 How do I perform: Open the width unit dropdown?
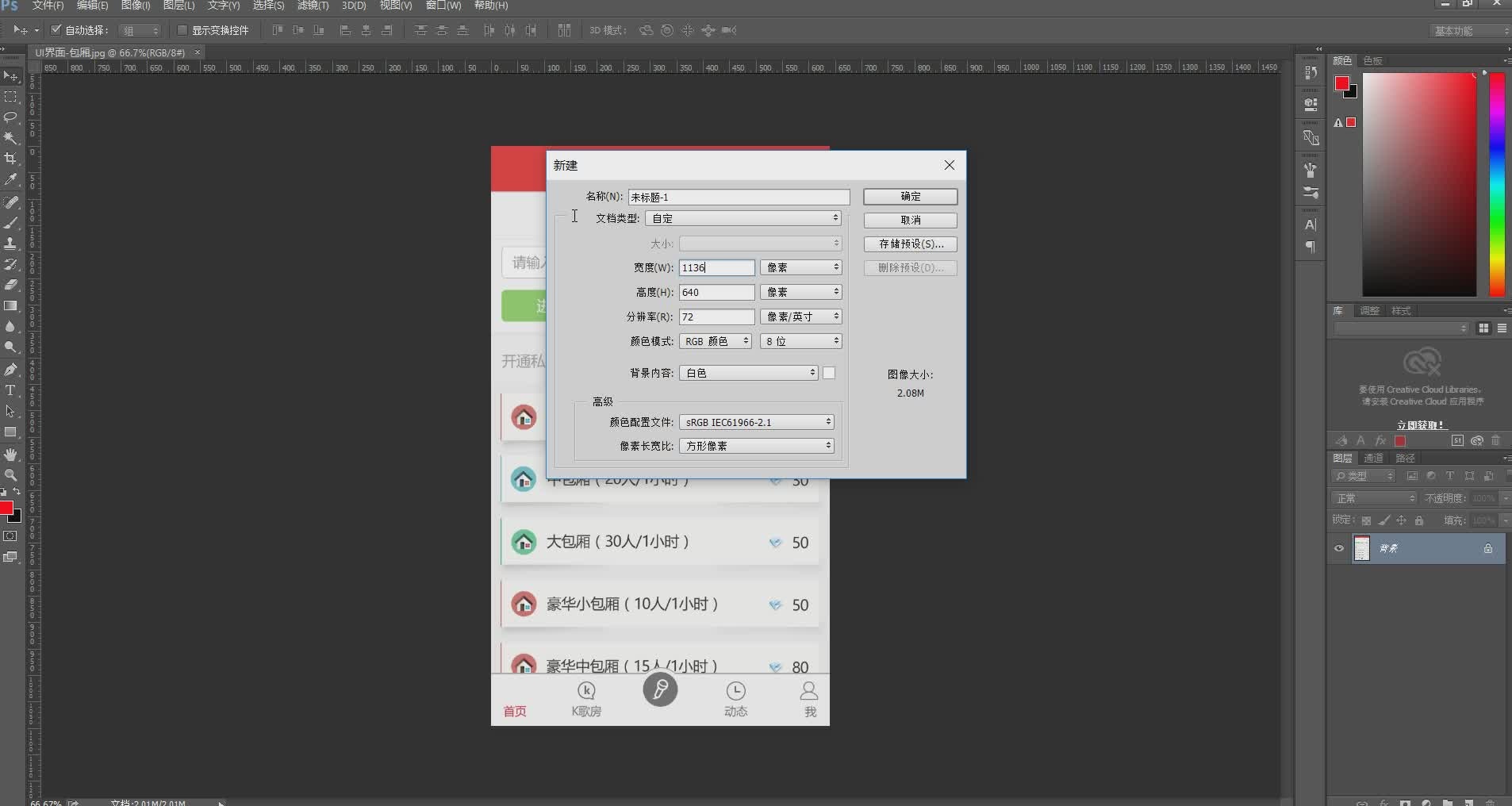click(800, 267)
